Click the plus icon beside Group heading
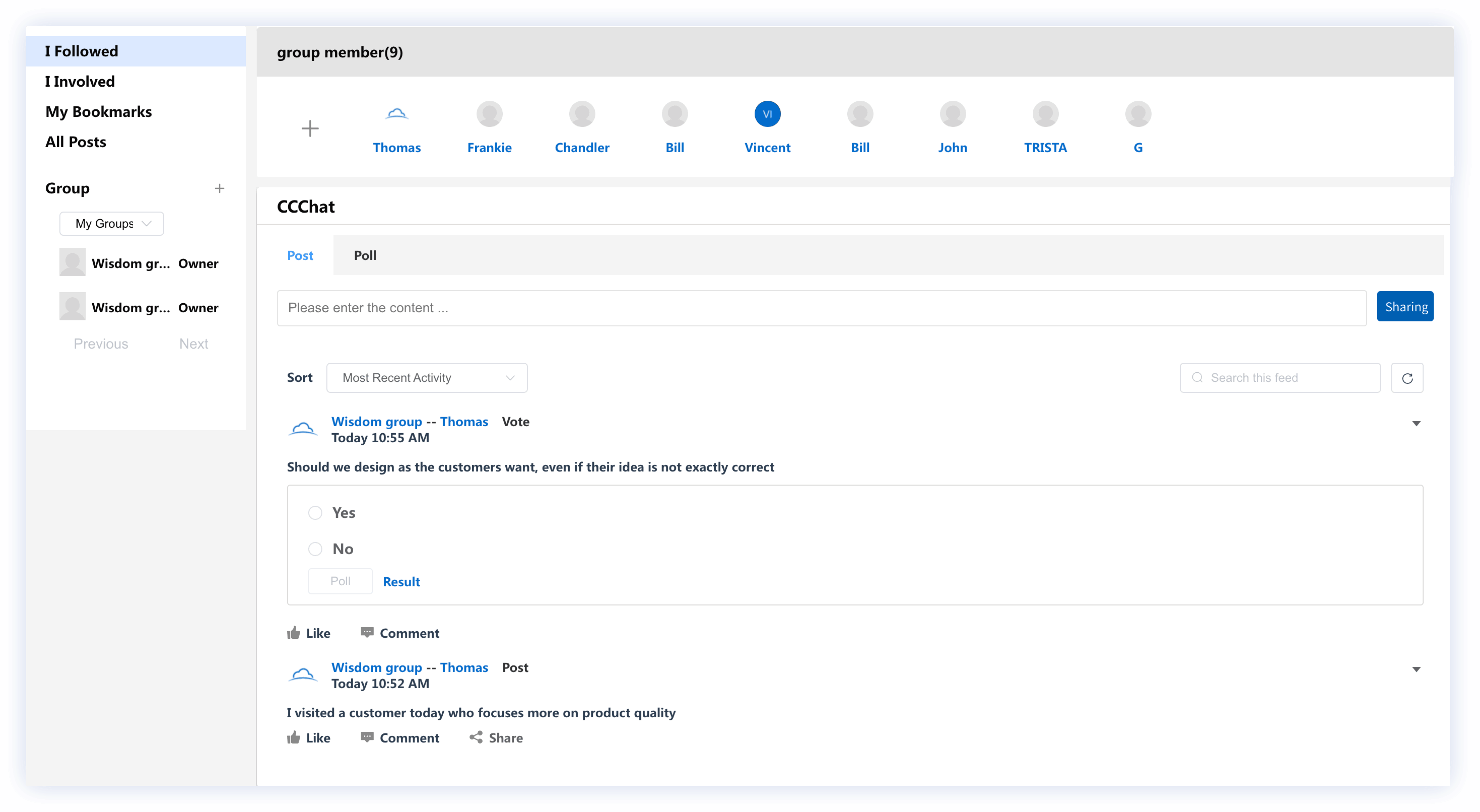The height and width of the screenshot is (812, 1480). [219, 188]
